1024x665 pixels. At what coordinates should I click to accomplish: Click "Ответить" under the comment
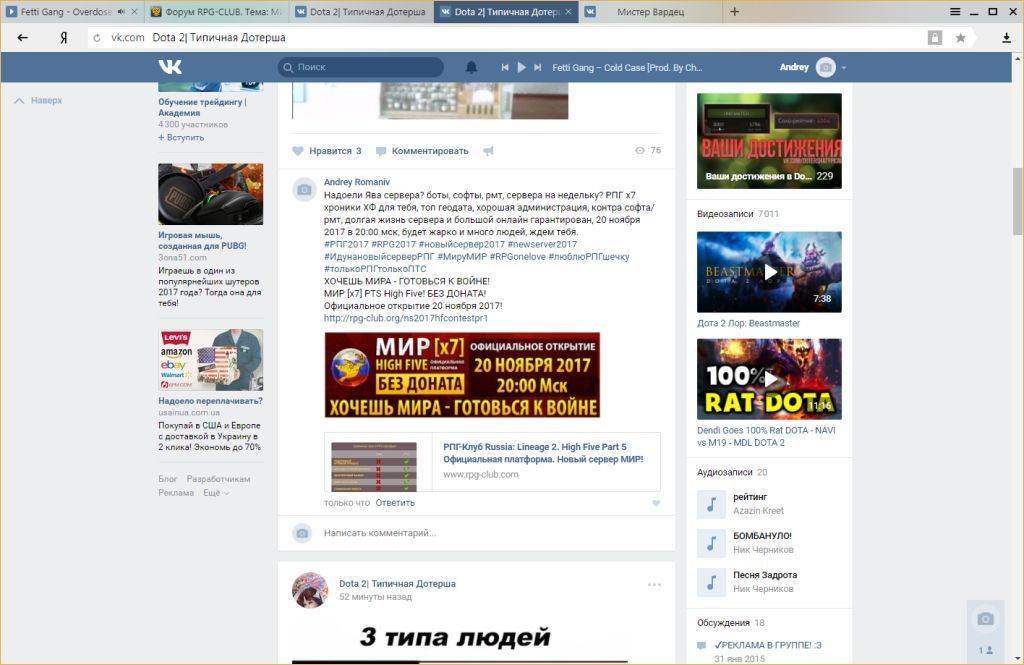395,502
